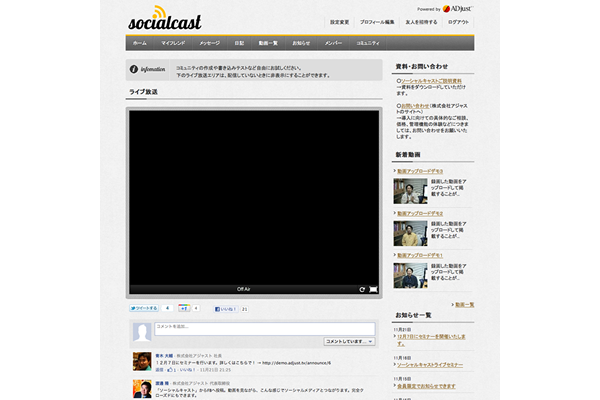Click the Twitter tweet button
The width and height of the screenshot is (600, 400).
tap(146, 309)
